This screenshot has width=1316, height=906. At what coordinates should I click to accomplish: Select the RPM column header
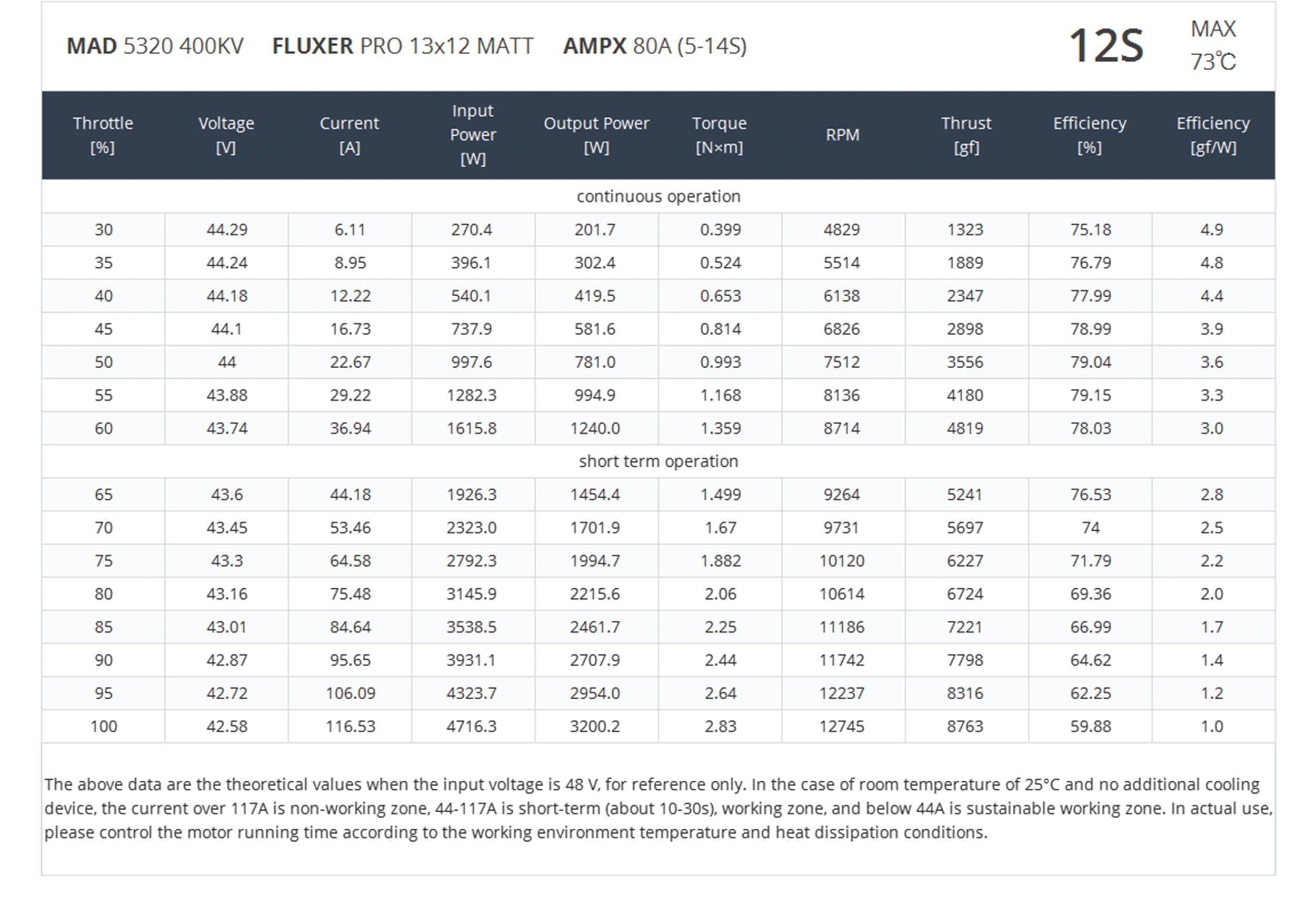tap(842, 135)
